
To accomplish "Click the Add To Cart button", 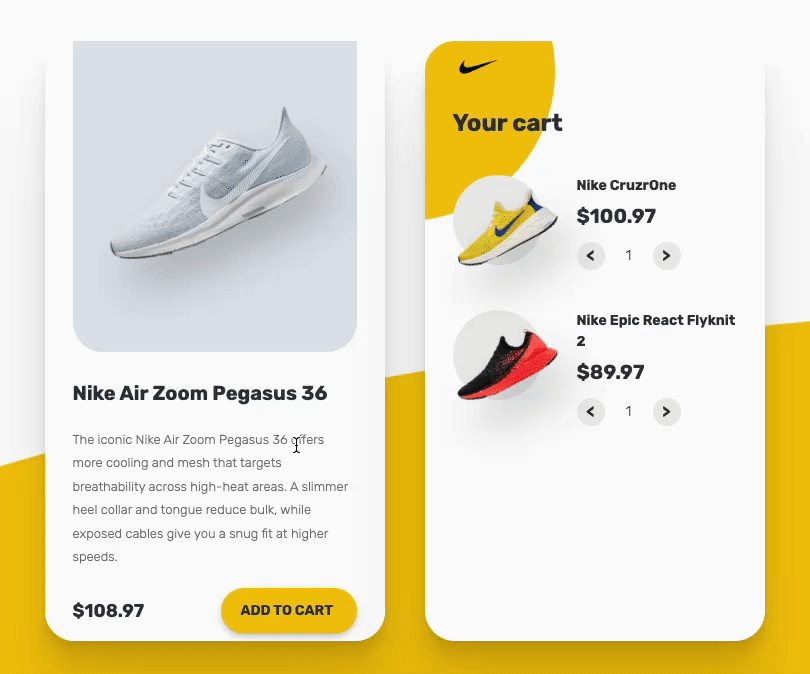I will point(289,610).
